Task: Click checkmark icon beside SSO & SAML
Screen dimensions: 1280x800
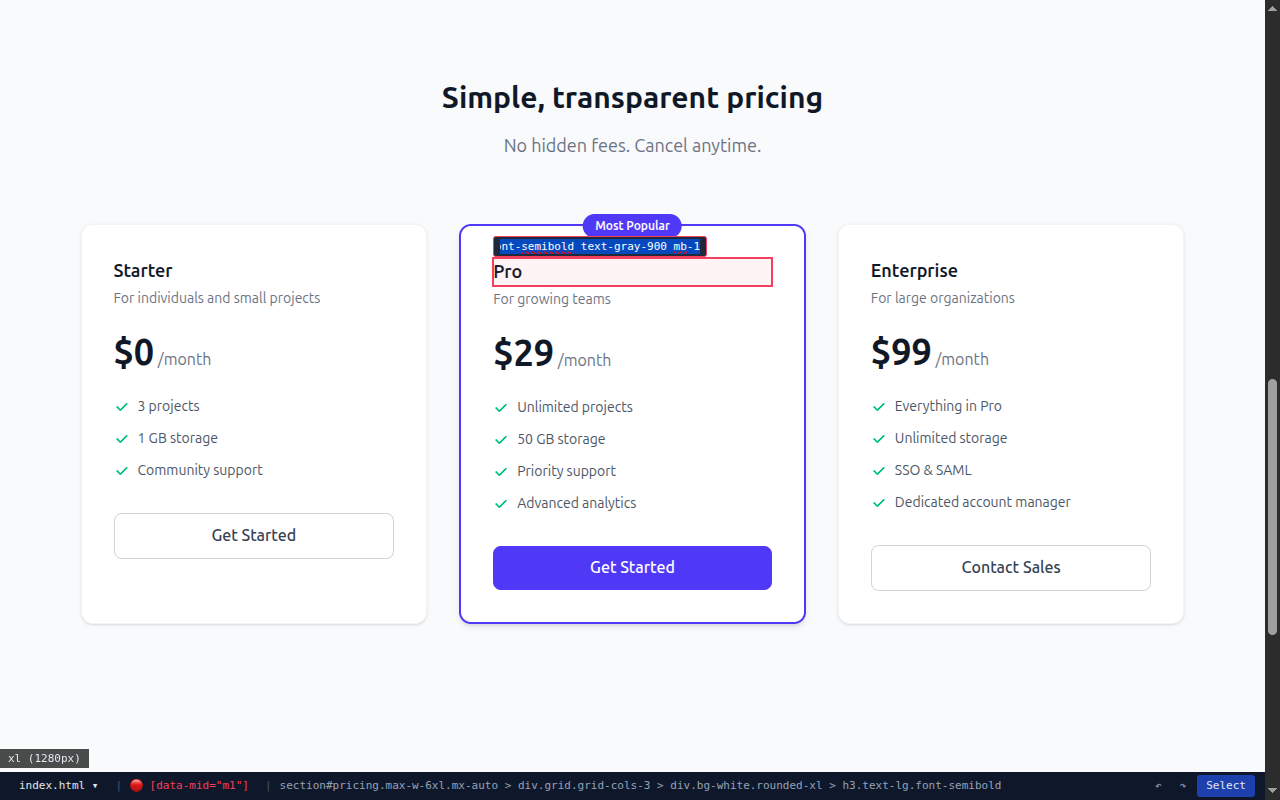Action: [x=879, y=471]
